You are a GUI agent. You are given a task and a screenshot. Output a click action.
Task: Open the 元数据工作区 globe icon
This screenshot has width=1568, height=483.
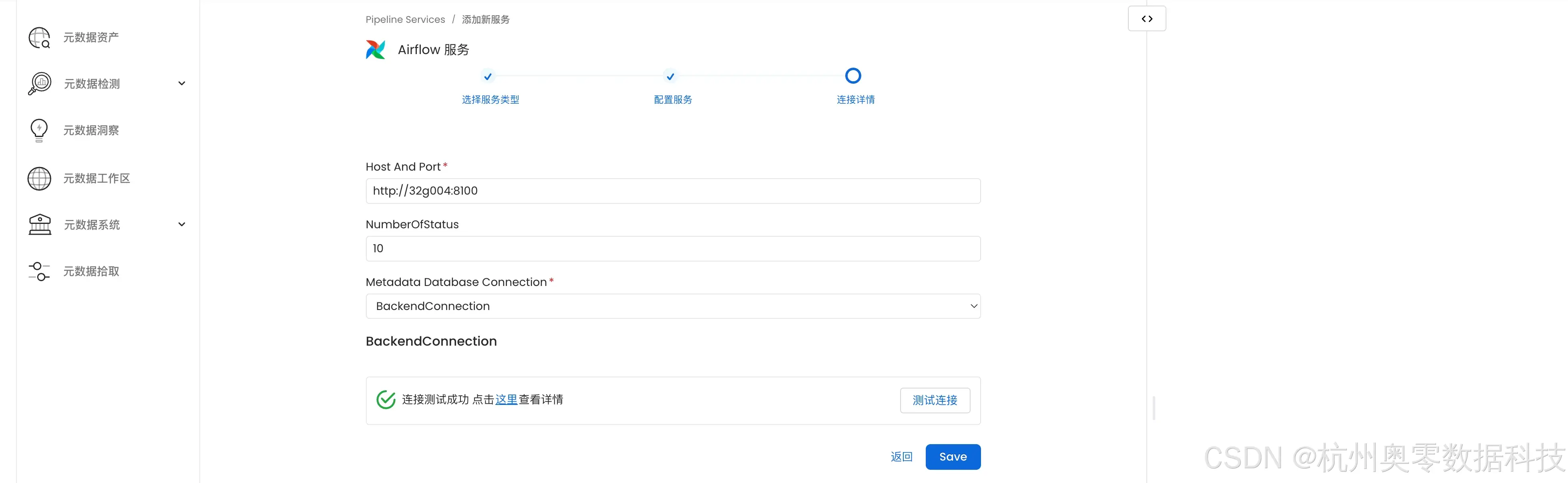[39, 178]
